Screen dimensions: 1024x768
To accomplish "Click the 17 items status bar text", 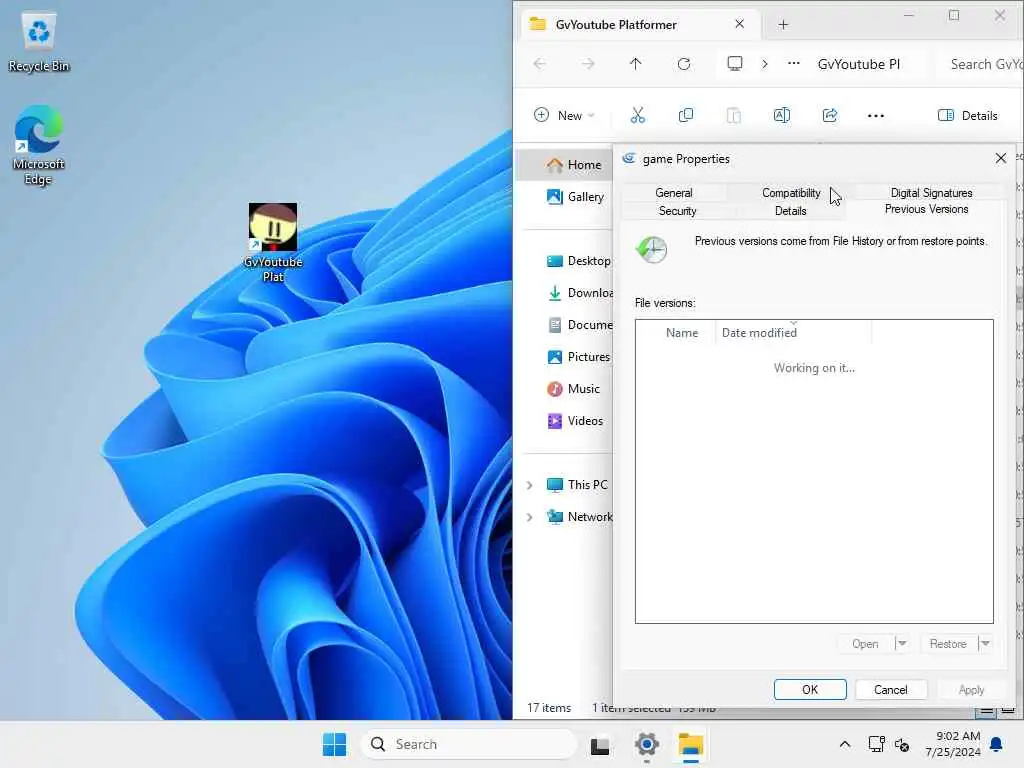I will (x=549, y=708).
